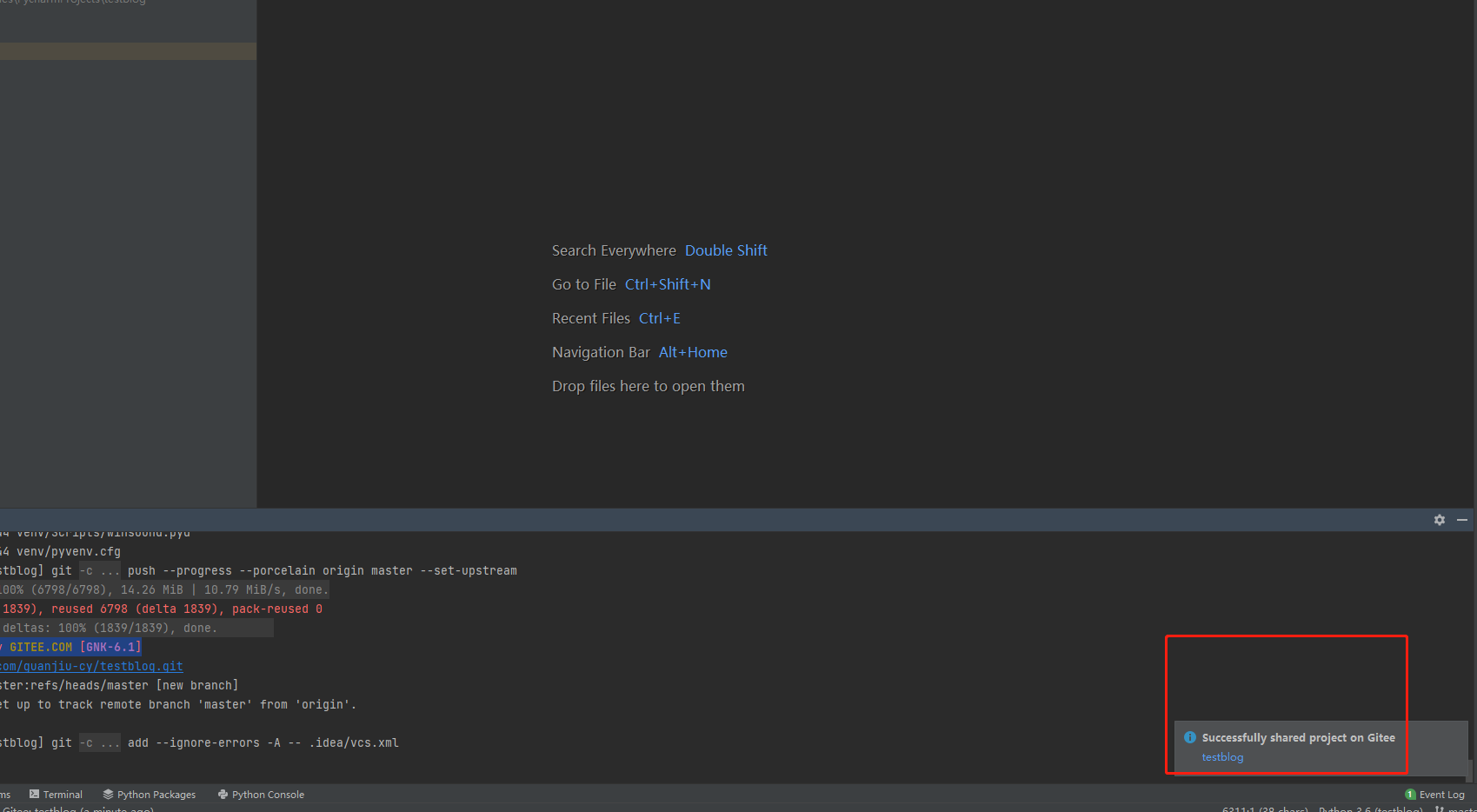Switch to the Terminal tab
The image size is (1477, 812).
[63, 794]
